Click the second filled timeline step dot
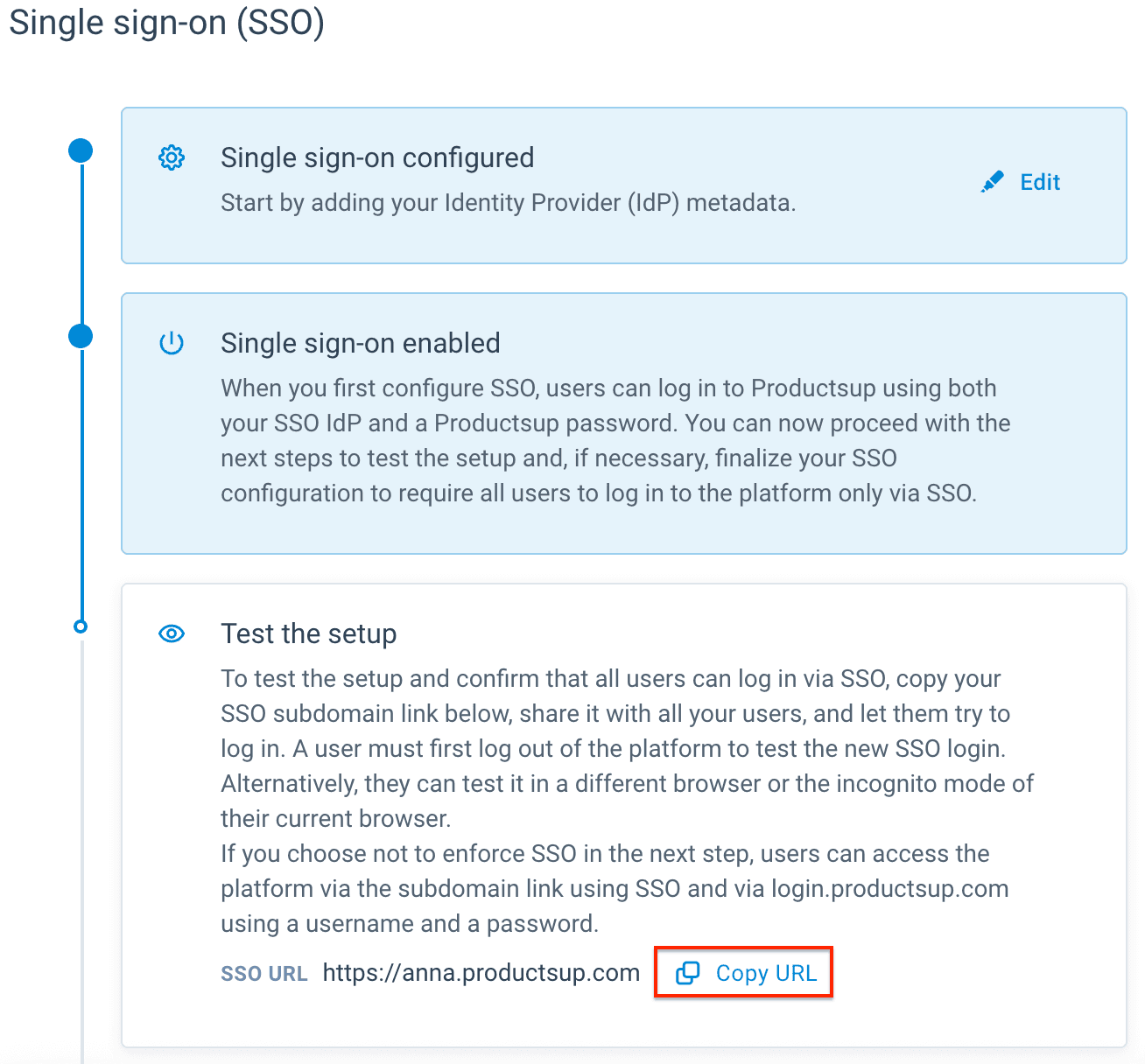The height and width of the screenshot is (1064, 1145). [x=81, y=336]
